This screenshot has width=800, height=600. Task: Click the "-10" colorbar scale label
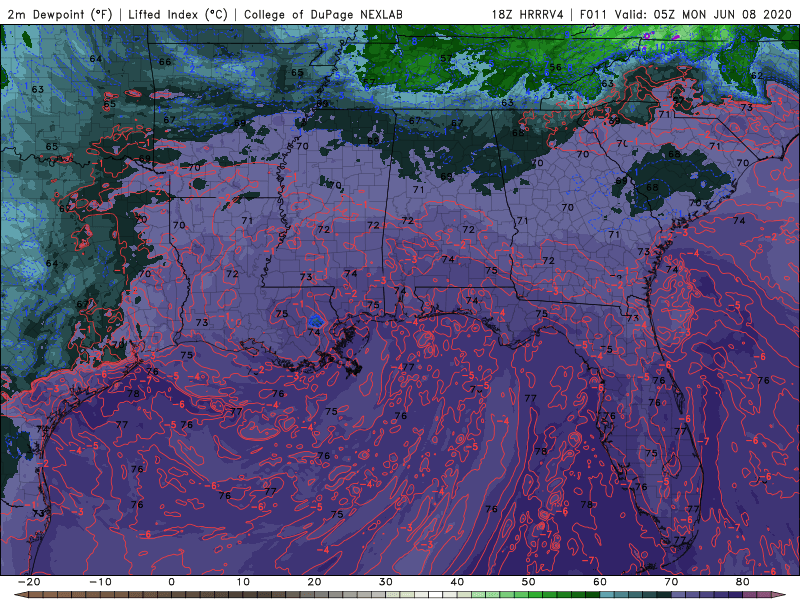coord(100,582)
